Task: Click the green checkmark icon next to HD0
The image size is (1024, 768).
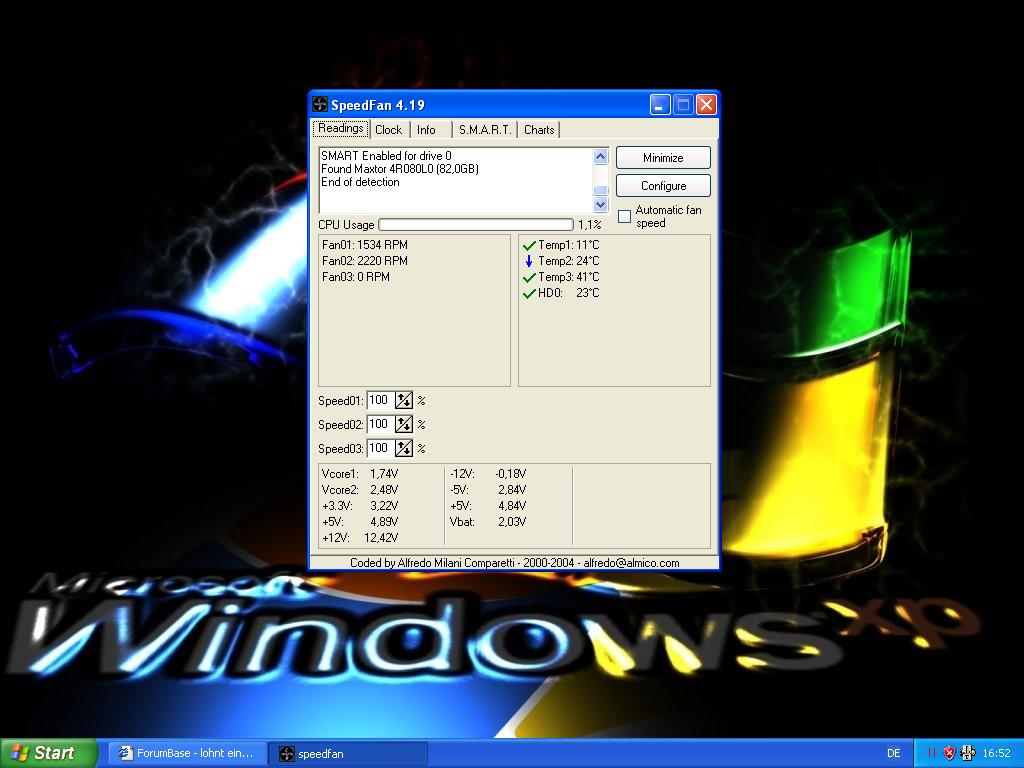Action: [529, 293]
